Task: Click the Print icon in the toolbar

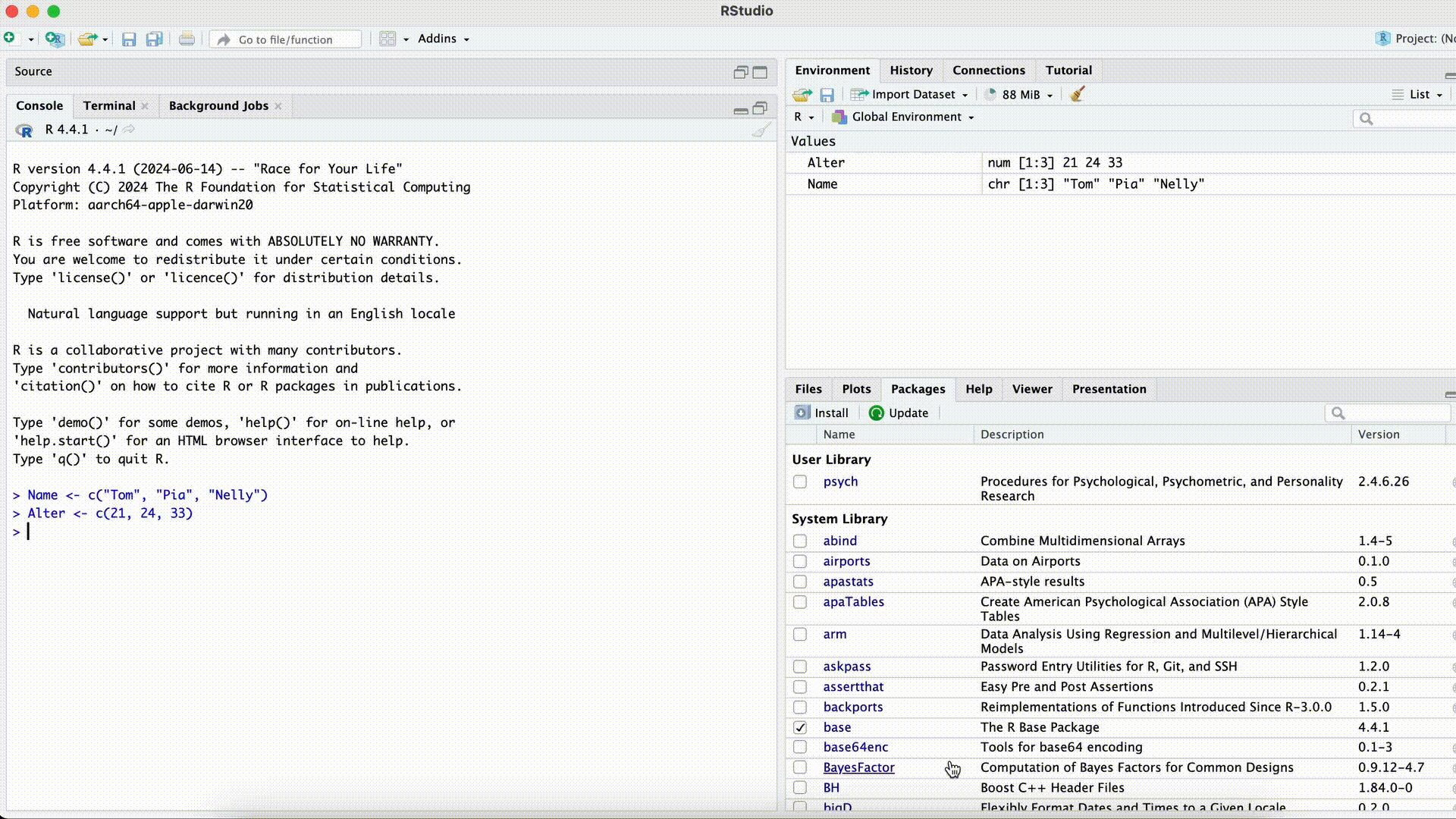Action: click(x=187, y=39)
